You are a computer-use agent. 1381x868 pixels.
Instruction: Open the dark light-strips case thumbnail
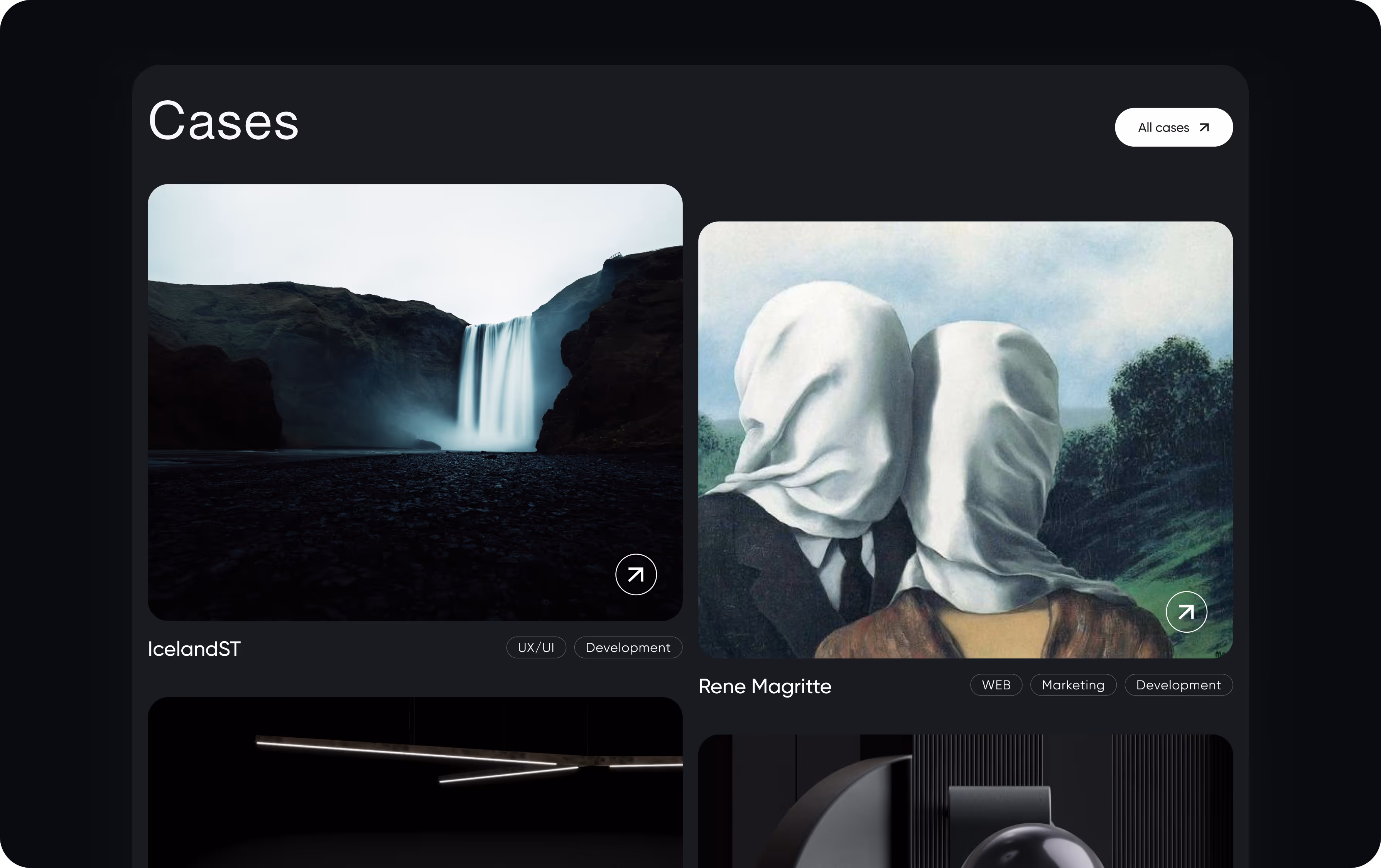click(x=415, y=782)
